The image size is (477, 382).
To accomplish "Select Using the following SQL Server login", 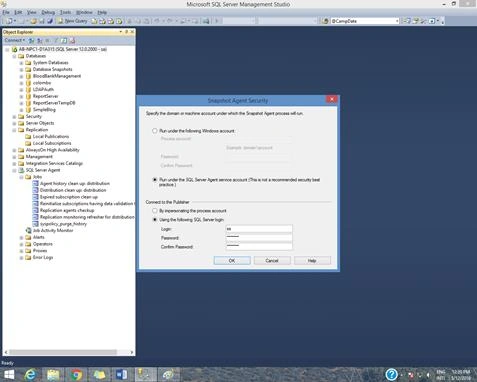I will click(x=154, y=220).
